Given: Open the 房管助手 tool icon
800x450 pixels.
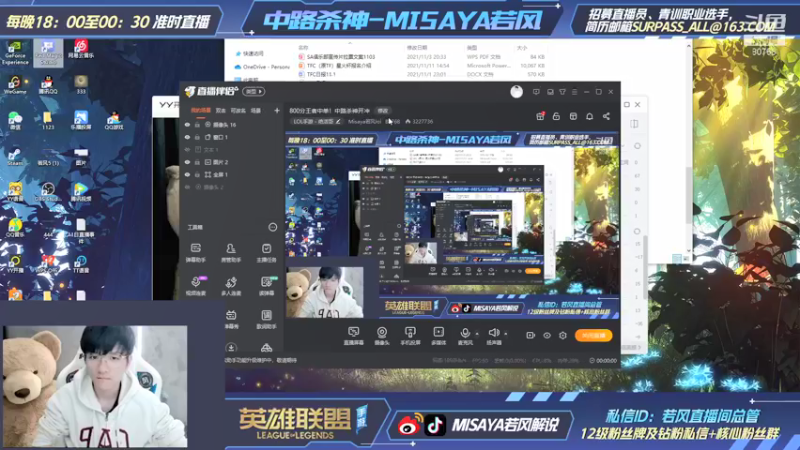Looking at the screenshot, I should pyautogui.click(x=231, y=252).
